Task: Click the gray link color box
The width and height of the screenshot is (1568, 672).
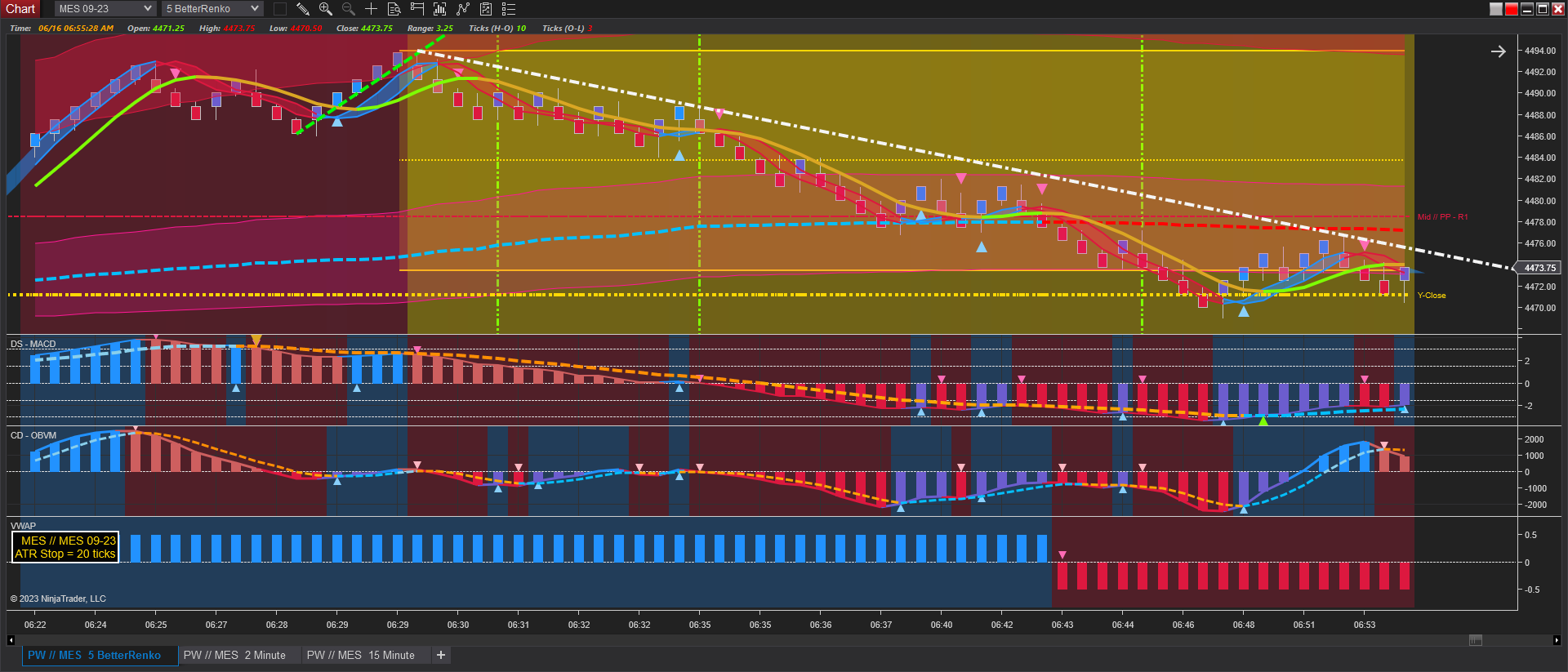Action: pos(1496,9)
